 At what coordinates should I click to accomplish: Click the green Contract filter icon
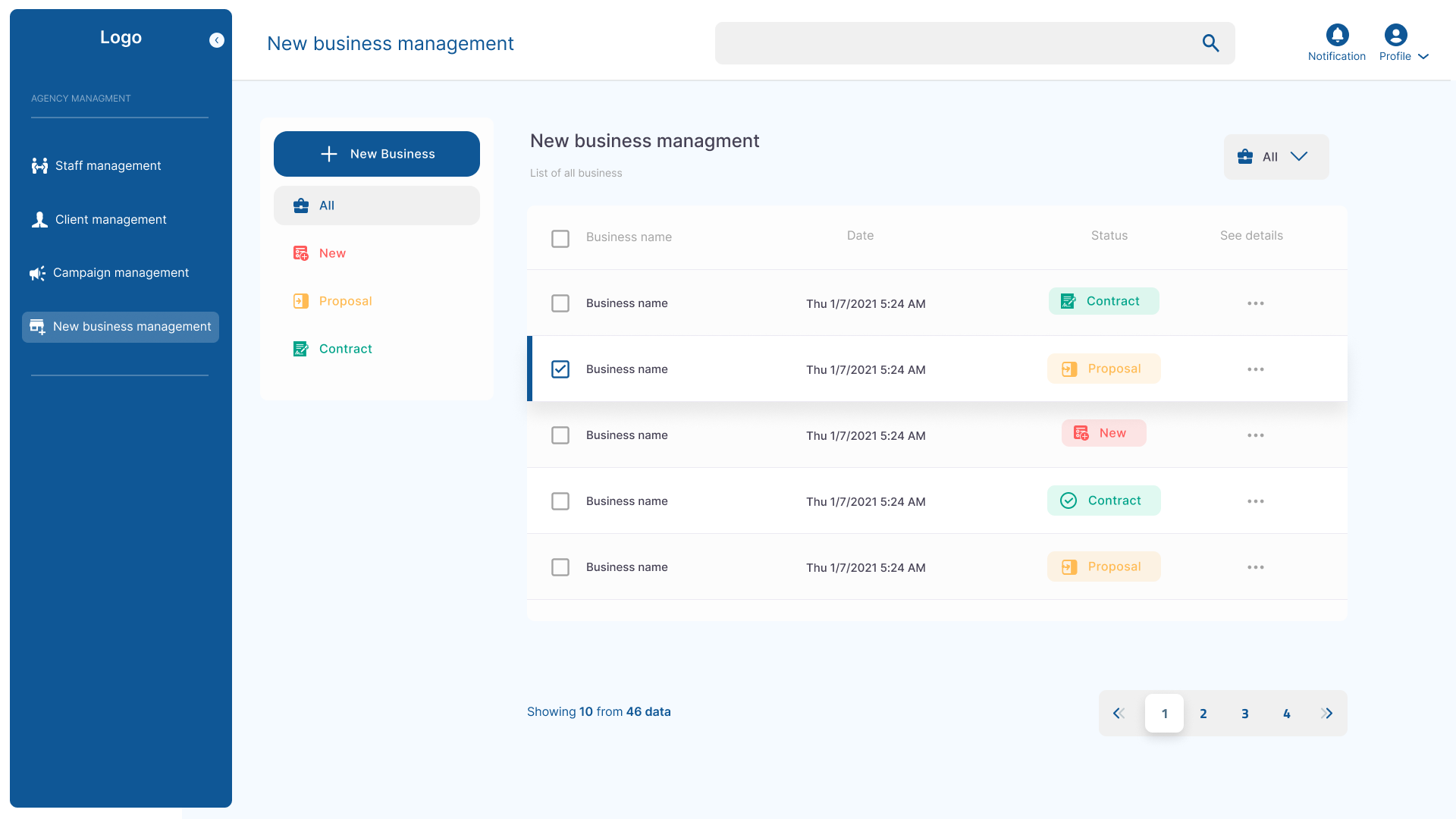(301, 349)
